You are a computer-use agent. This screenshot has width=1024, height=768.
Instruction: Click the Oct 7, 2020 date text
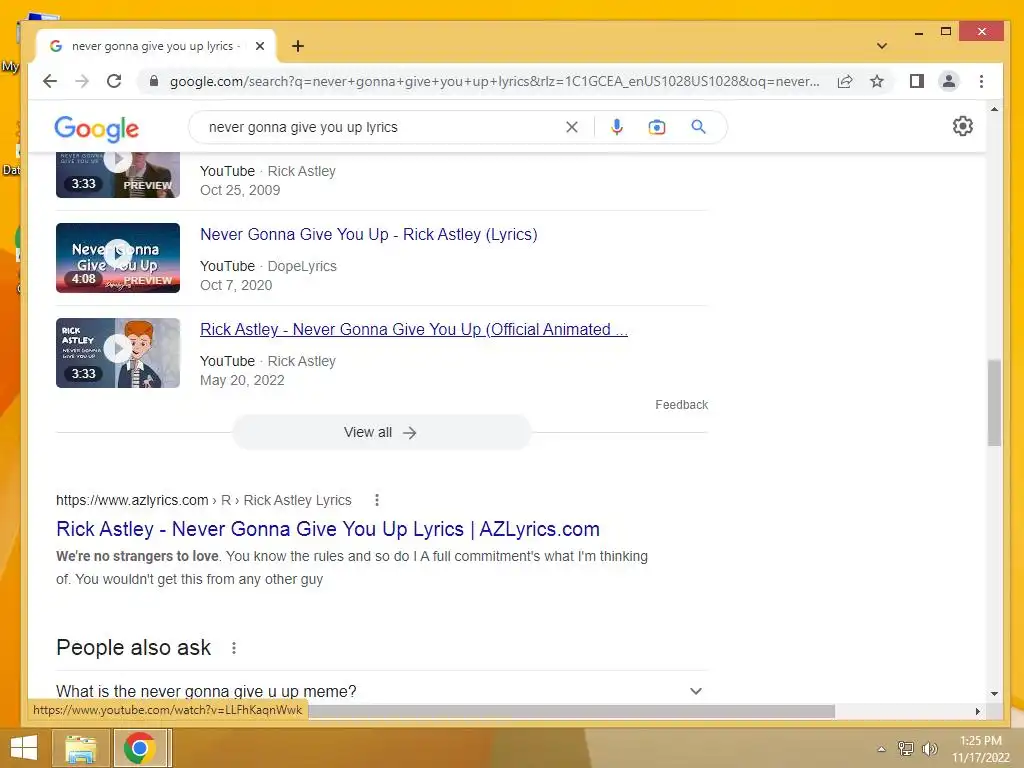tap(236, 285)
